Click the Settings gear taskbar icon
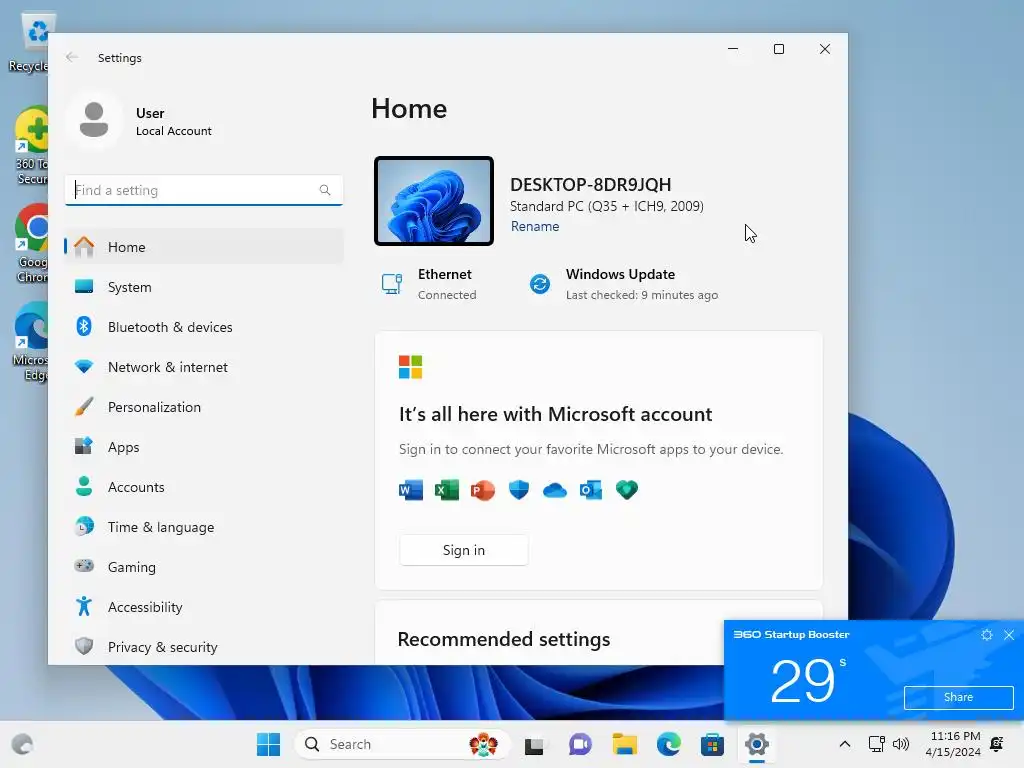1024x768 pixels. (757, 744)
